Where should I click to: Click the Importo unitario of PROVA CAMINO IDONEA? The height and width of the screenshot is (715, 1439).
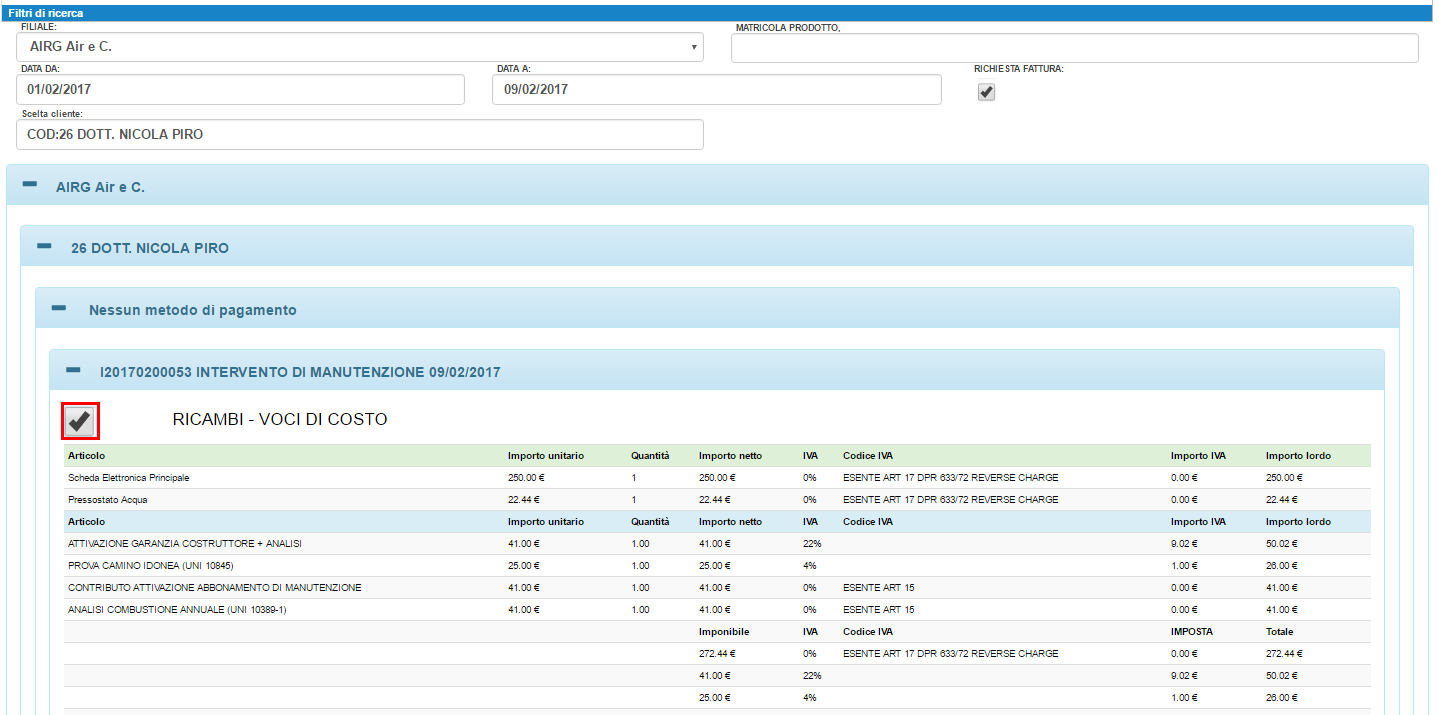click(523, 566)
